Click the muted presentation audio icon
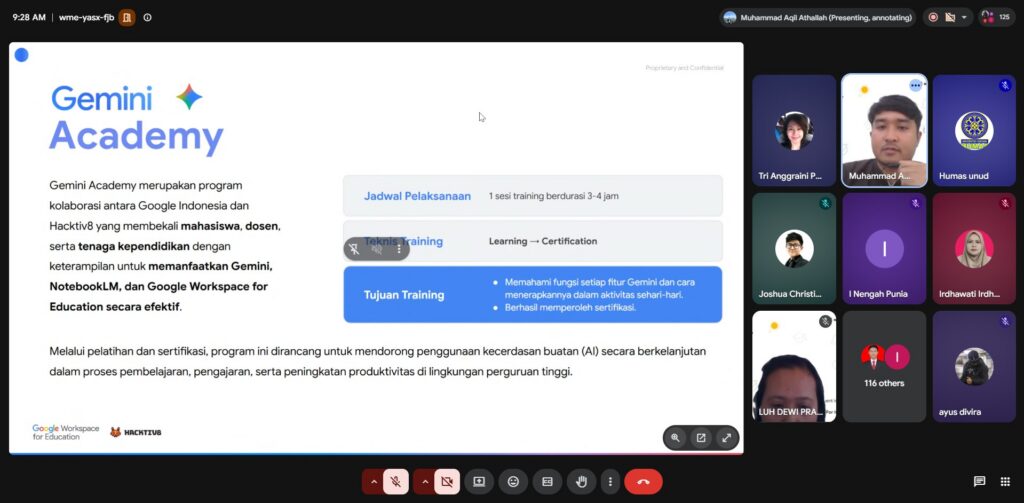Image resolution: width=1024 pixels, height=503 pixels. pyautogui.click(x=377, y=249)
